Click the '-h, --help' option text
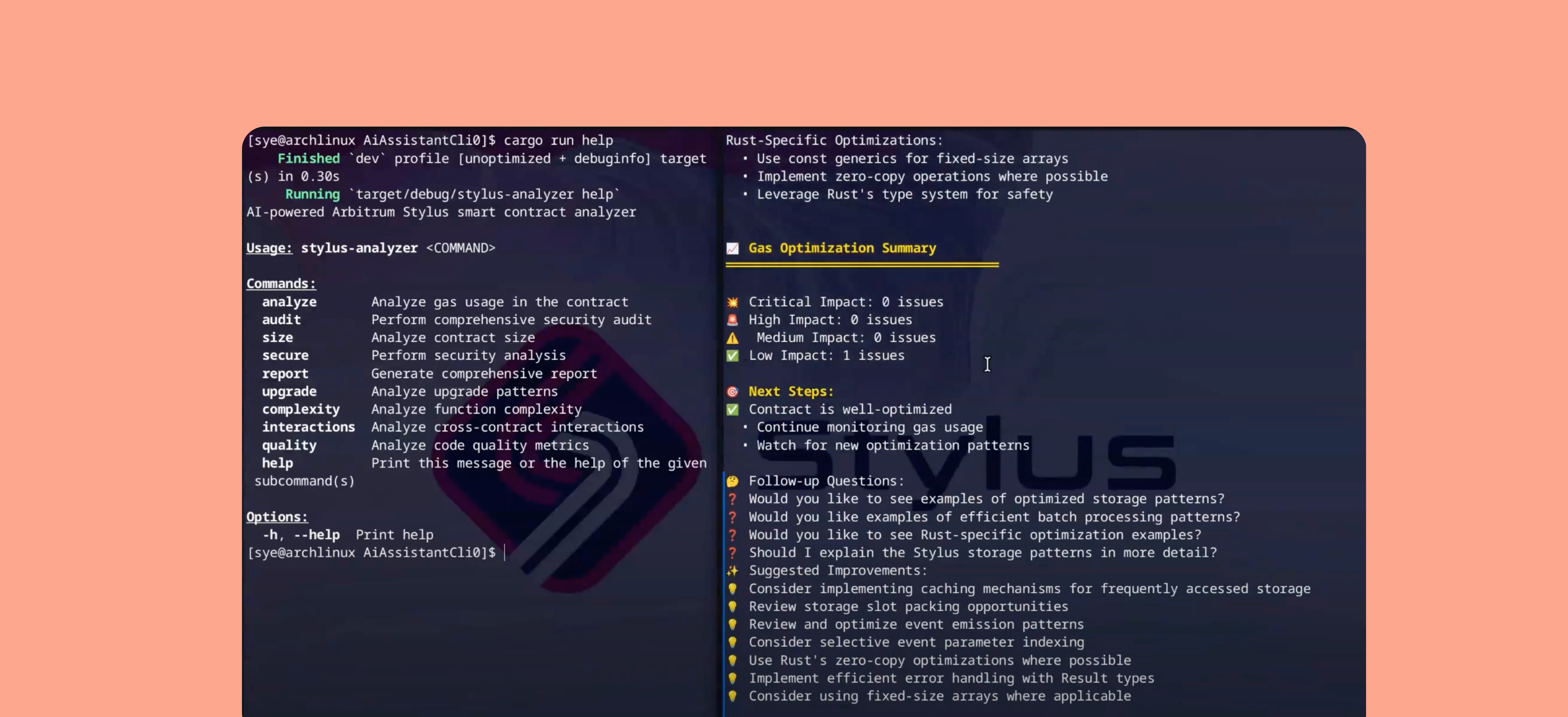The image size is (1568, 717). click(301, 535)
